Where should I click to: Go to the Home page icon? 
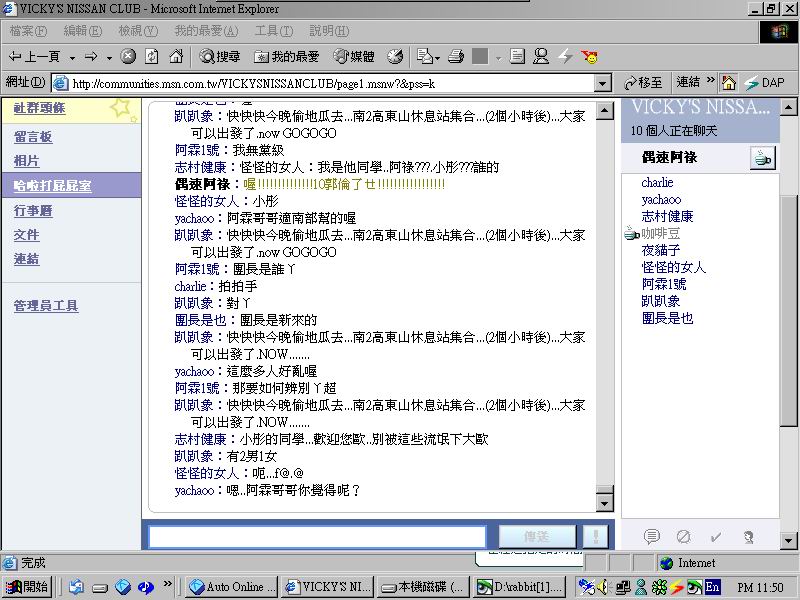coord(176,56)
